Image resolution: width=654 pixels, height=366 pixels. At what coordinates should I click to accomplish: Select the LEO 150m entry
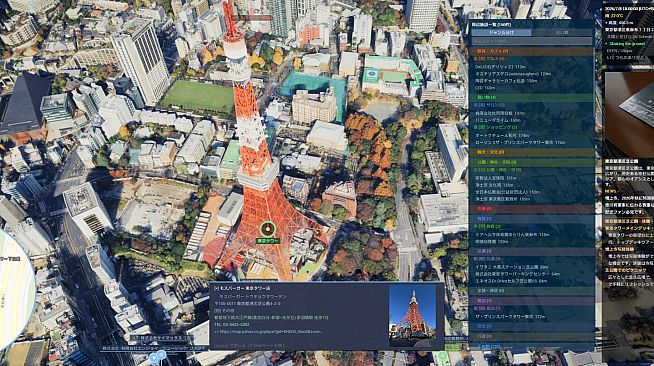pyautogui.click(x=485, y=88)
